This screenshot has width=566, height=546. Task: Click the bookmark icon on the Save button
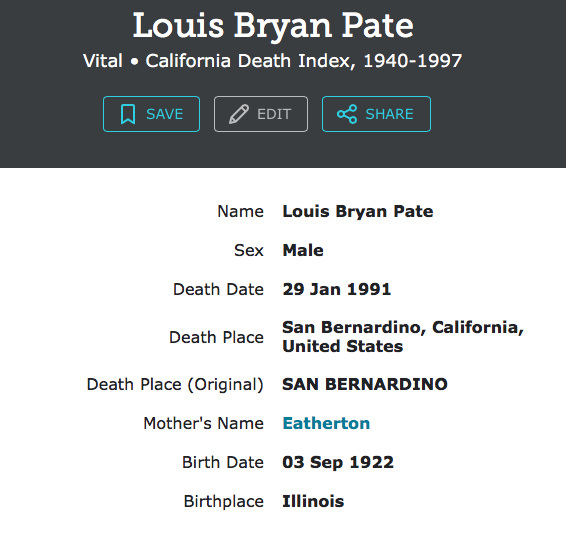128,114
